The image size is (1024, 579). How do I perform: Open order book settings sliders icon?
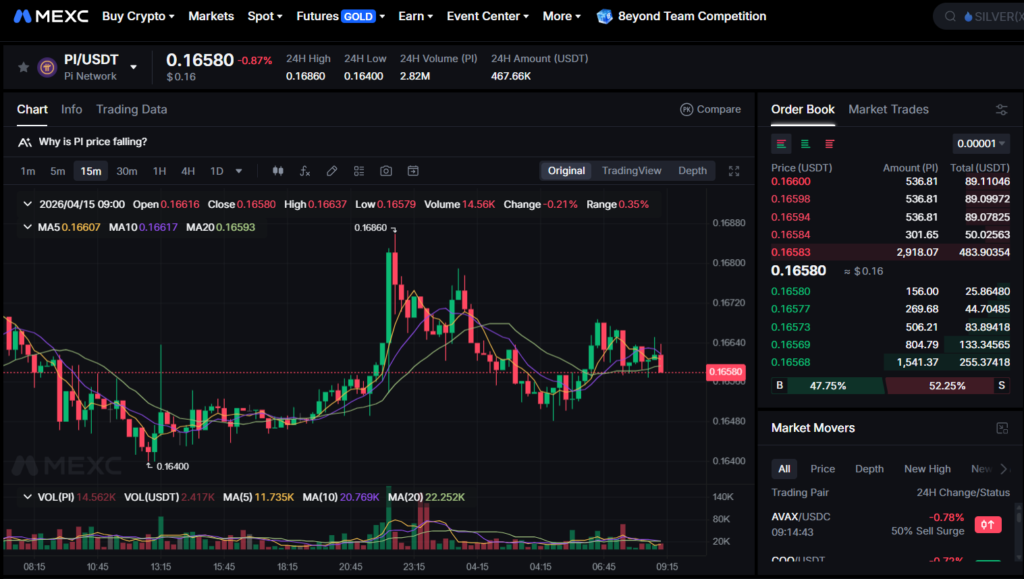click(1001, 110)
